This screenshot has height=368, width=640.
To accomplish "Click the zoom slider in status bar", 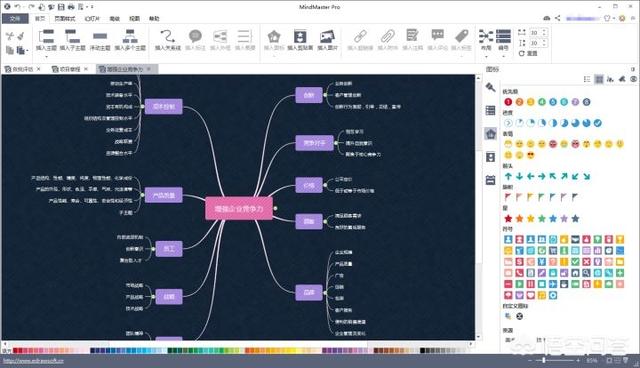I will pos(544,360).
